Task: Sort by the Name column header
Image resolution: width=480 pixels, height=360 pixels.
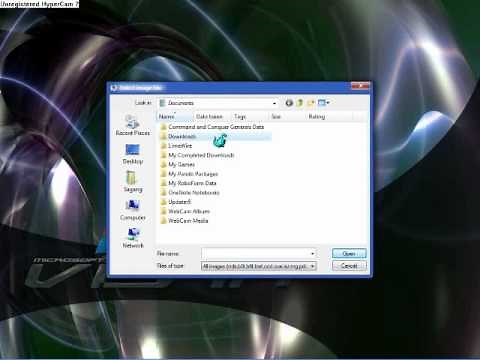Action: click(x=175, y=116)
